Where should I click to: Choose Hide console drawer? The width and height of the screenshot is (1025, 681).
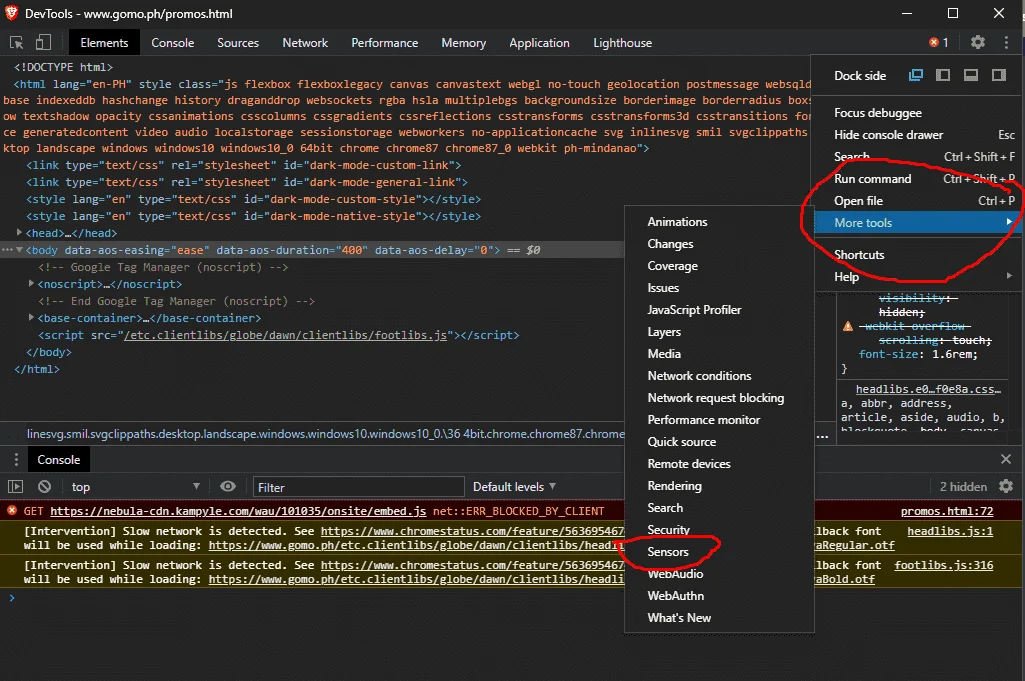coord(918,135)
